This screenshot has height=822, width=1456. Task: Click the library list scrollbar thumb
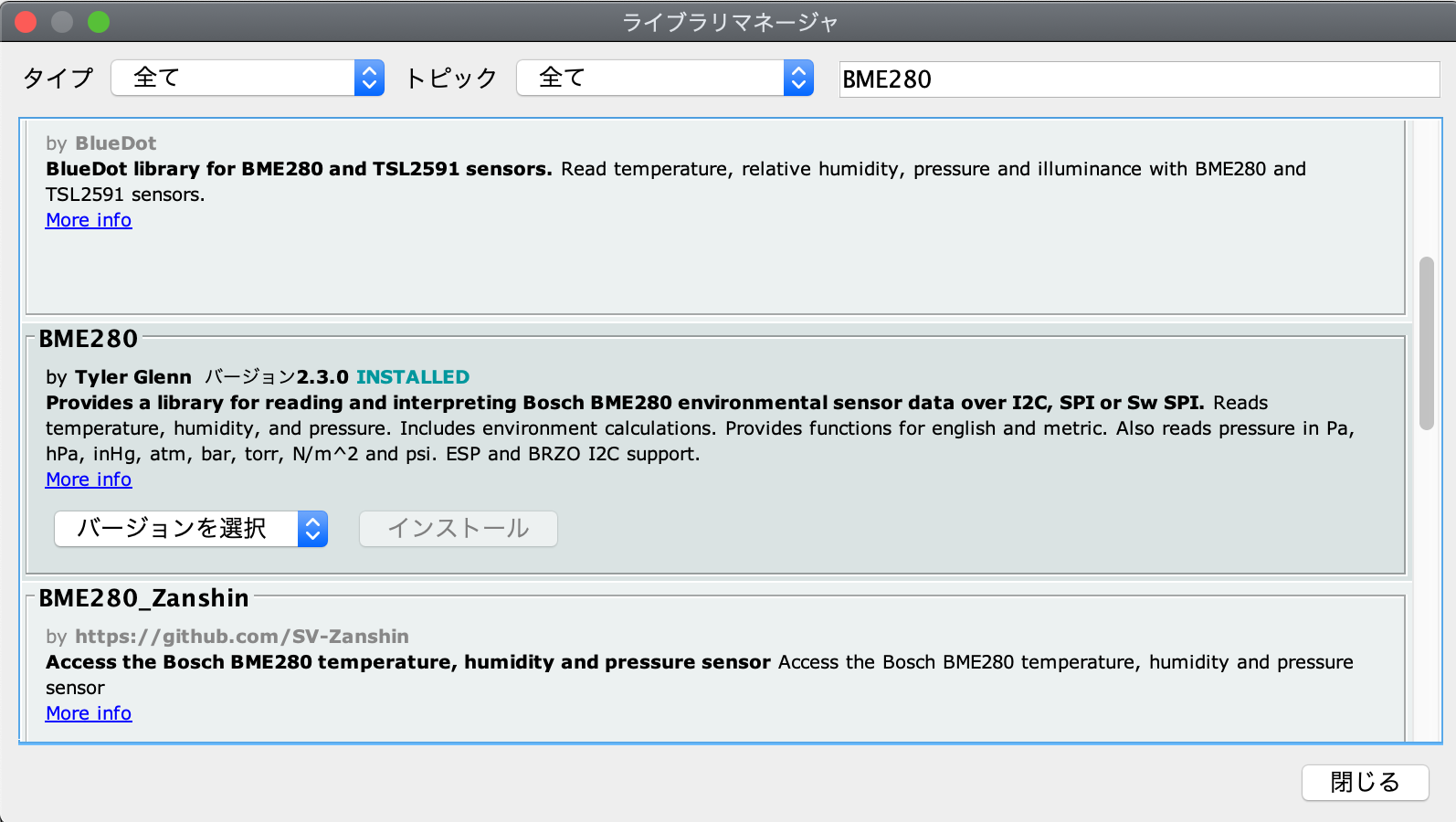pos(1426,342)
